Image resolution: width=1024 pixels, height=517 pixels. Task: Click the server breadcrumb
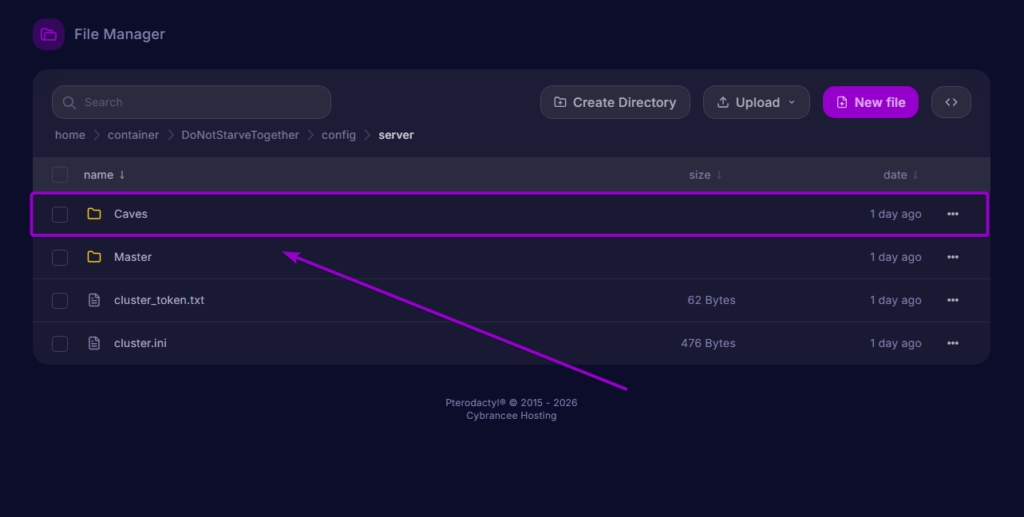point(396,135)
